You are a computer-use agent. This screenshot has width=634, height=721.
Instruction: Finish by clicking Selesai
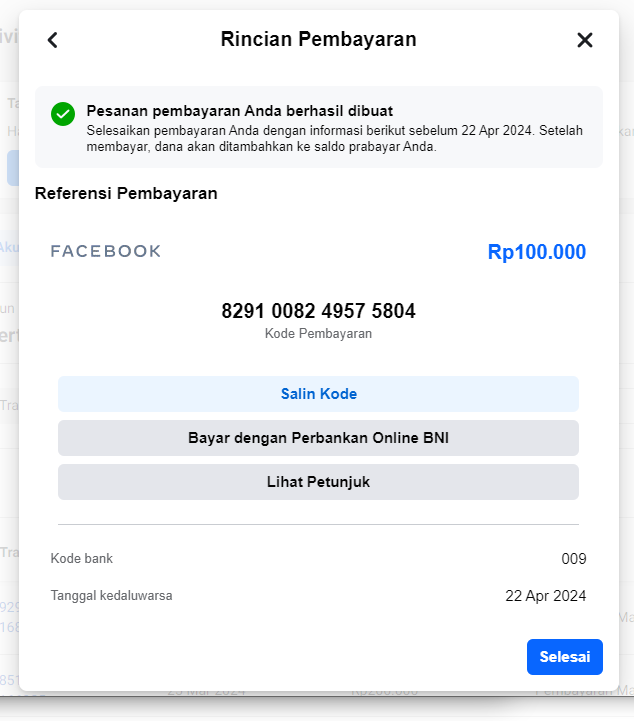(565, 657)
